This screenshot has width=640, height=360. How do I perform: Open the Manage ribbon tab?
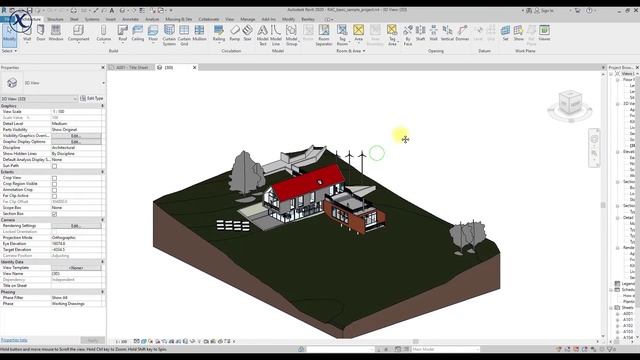247,19
